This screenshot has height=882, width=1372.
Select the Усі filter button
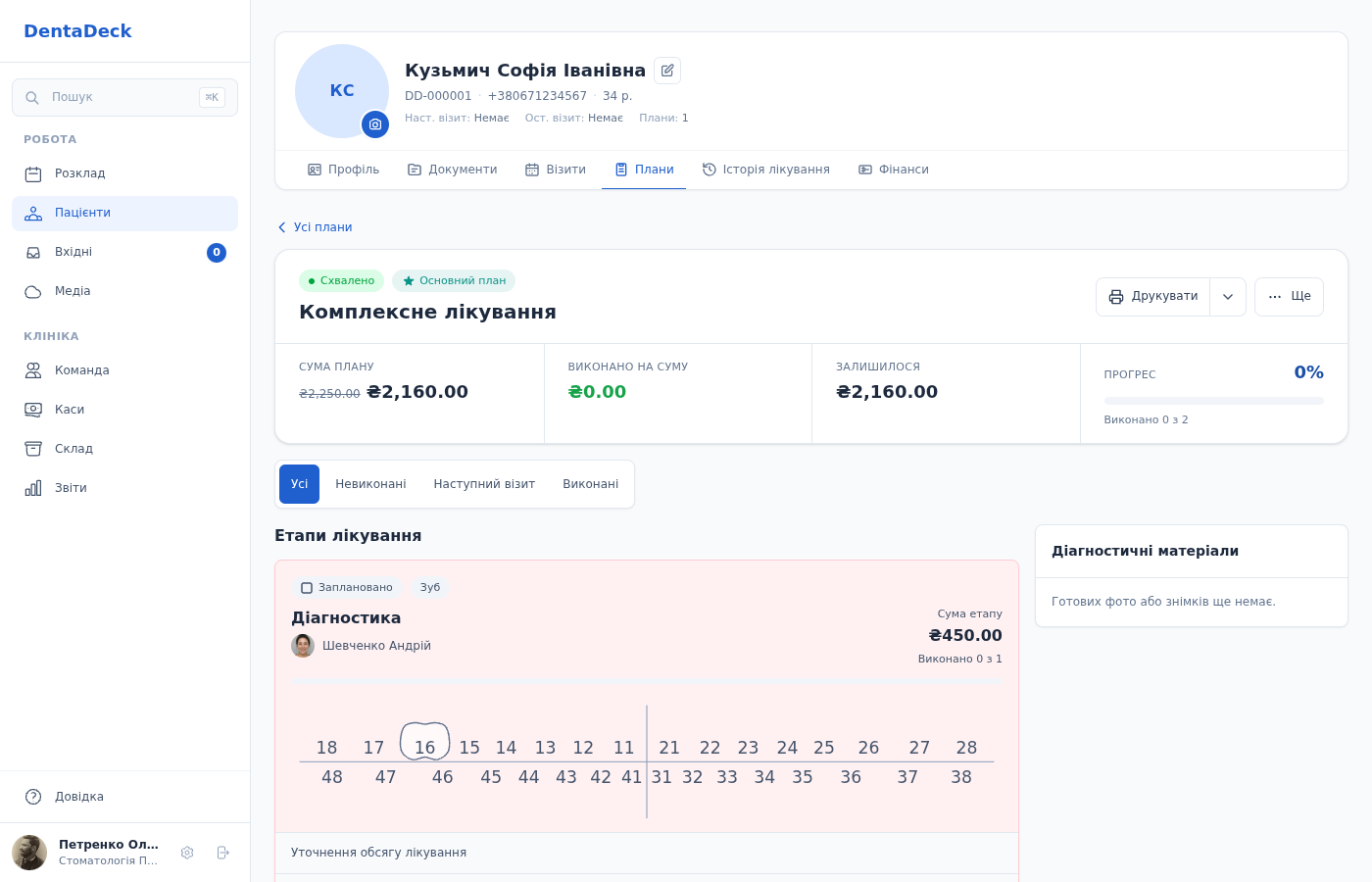[299, 484]
